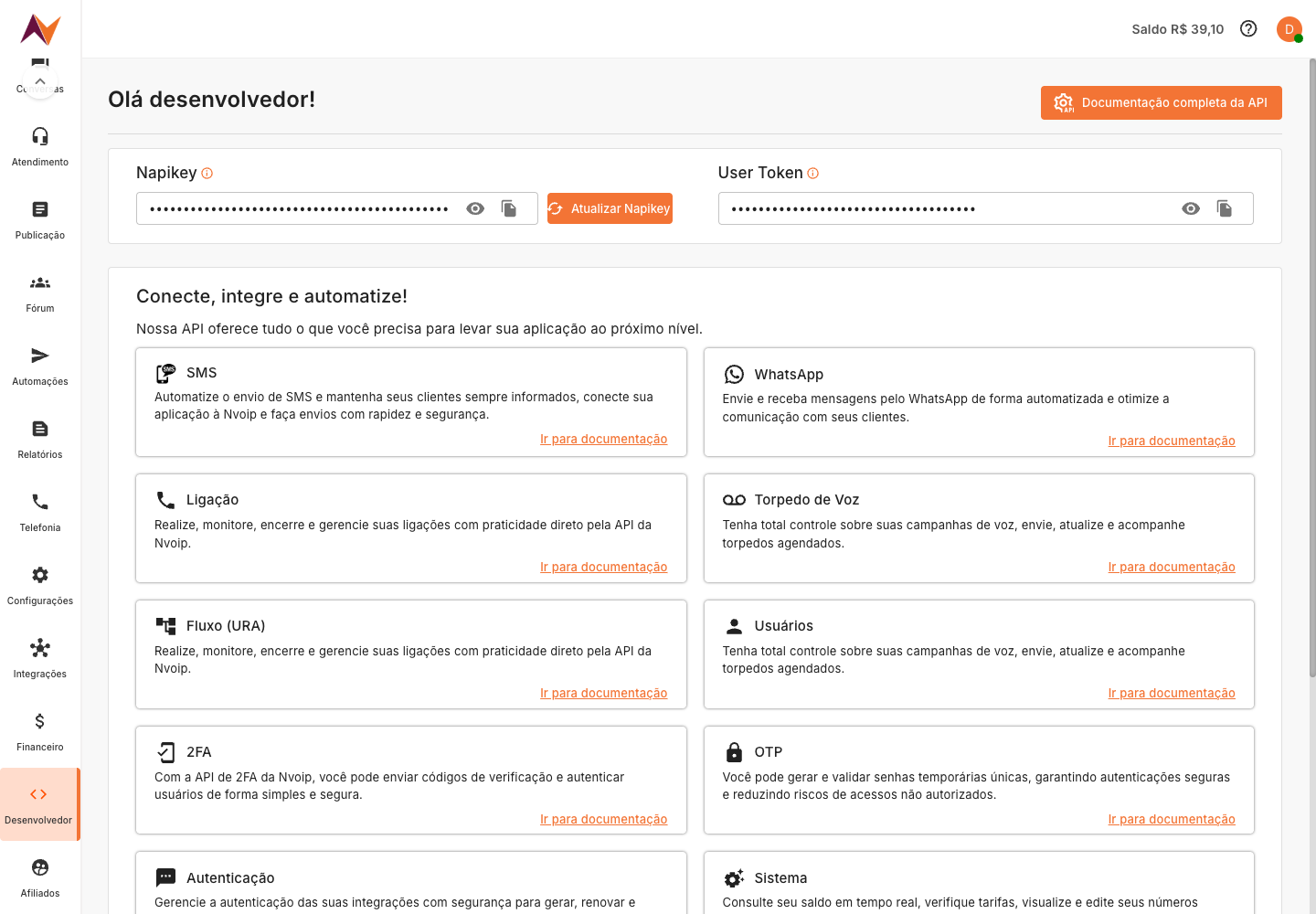The height and width of the screenshot is (914, 1316).
Task: Open Automações paper plane icon
Action: click(x=40, y=356)
